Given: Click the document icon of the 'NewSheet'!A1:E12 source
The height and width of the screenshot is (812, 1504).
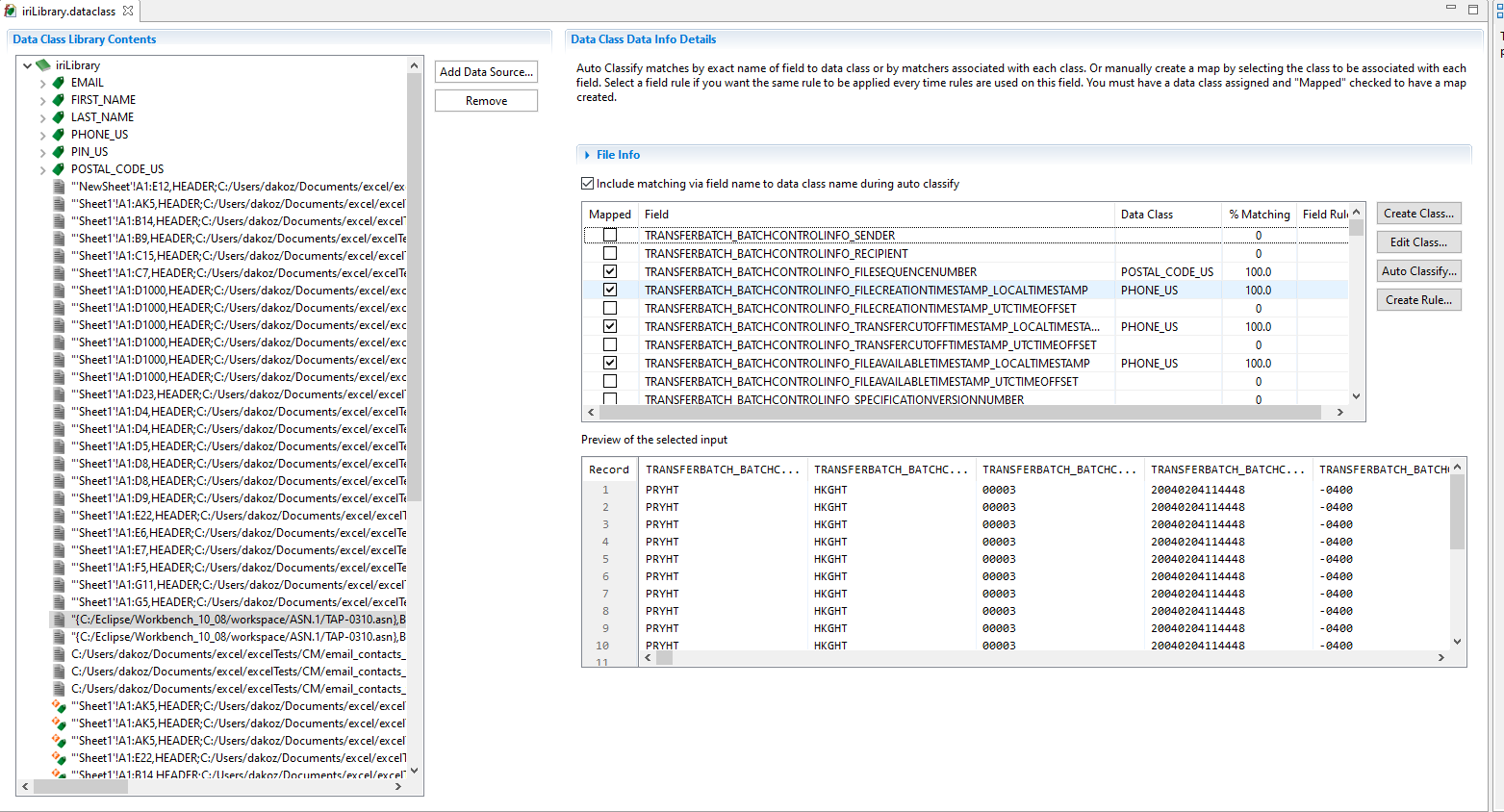Looking at the screenshot, I should point(59,187).
